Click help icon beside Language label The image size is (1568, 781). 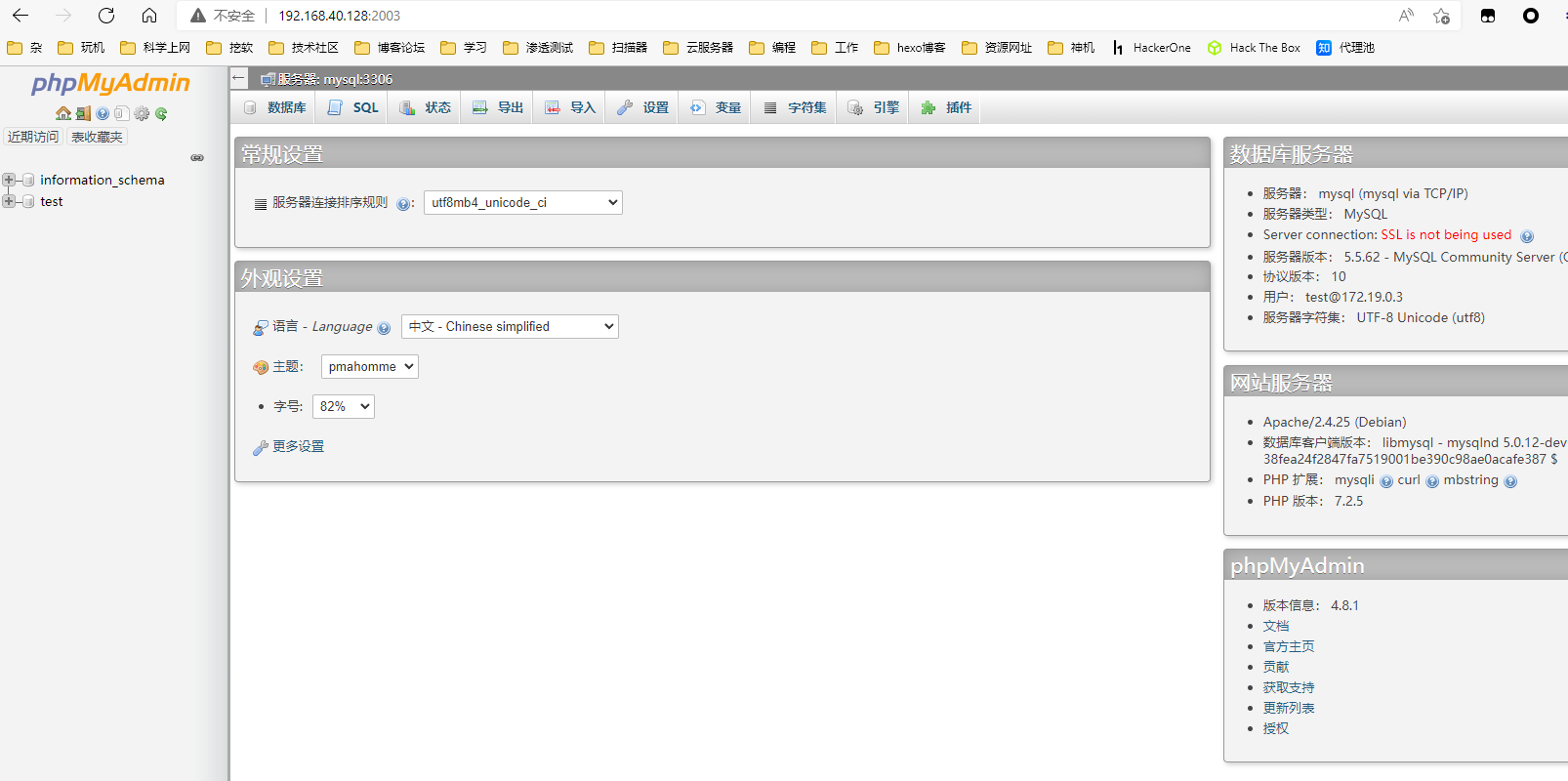click(384, 328)
